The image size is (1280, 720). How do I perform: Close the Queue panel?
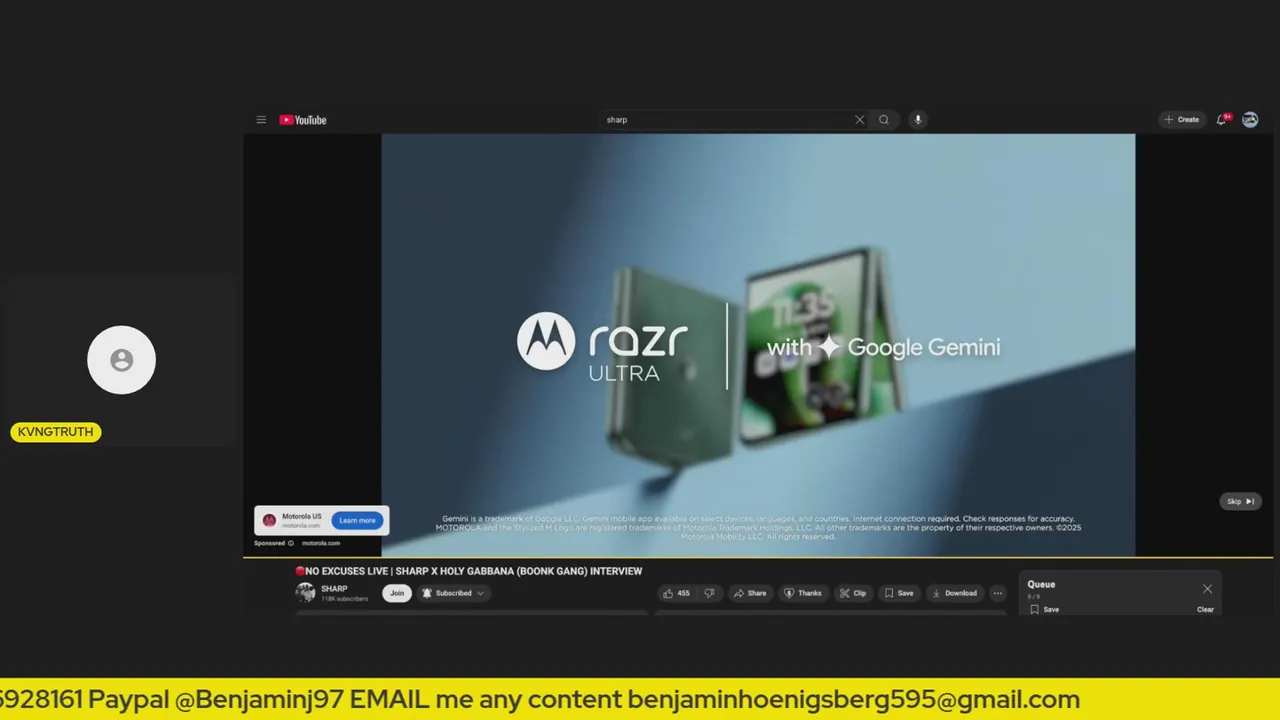(1207, 589)
